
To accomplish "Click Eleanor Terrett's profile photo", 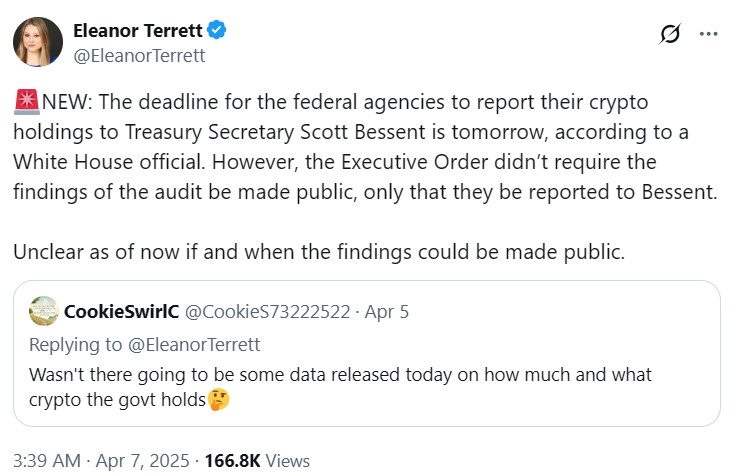I will tap(39, 42).
